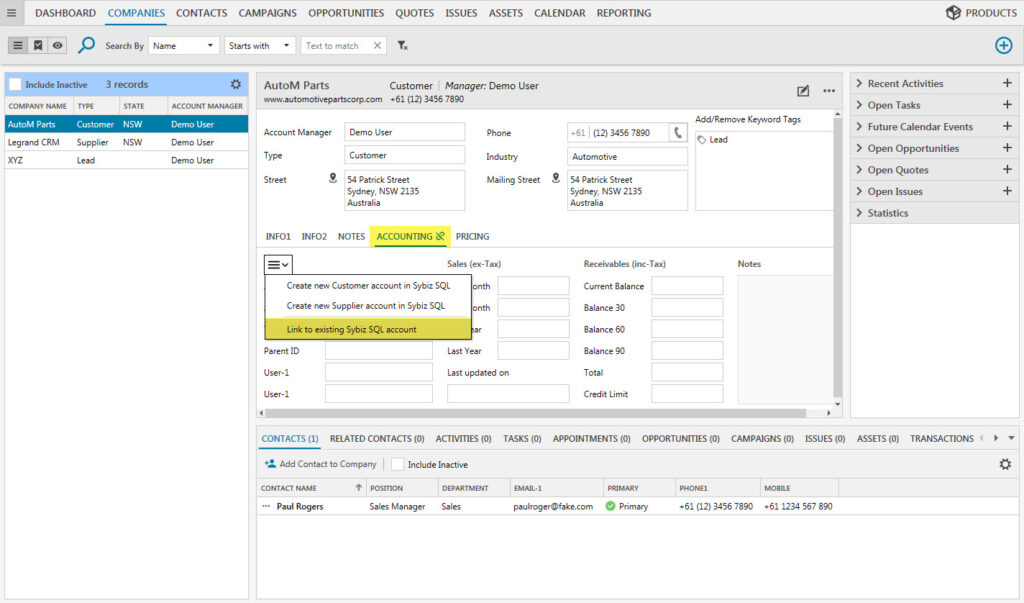The image size is (1024, 603).
Task: Toggle the eye view button in toolbar
Action: (x=57, y=46)
